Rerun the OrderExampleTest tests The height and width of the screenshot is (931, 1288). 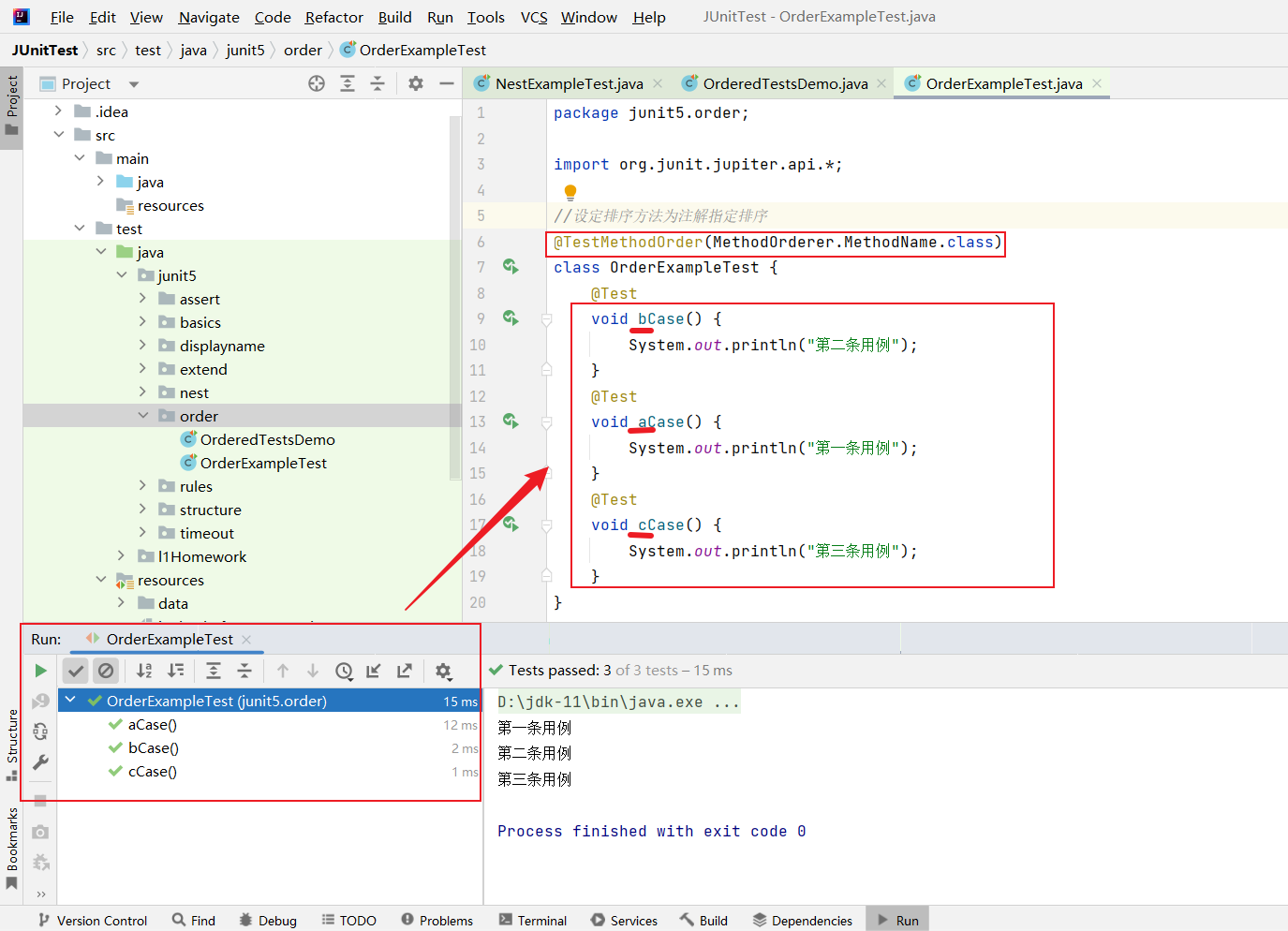[x=40, y=671]
